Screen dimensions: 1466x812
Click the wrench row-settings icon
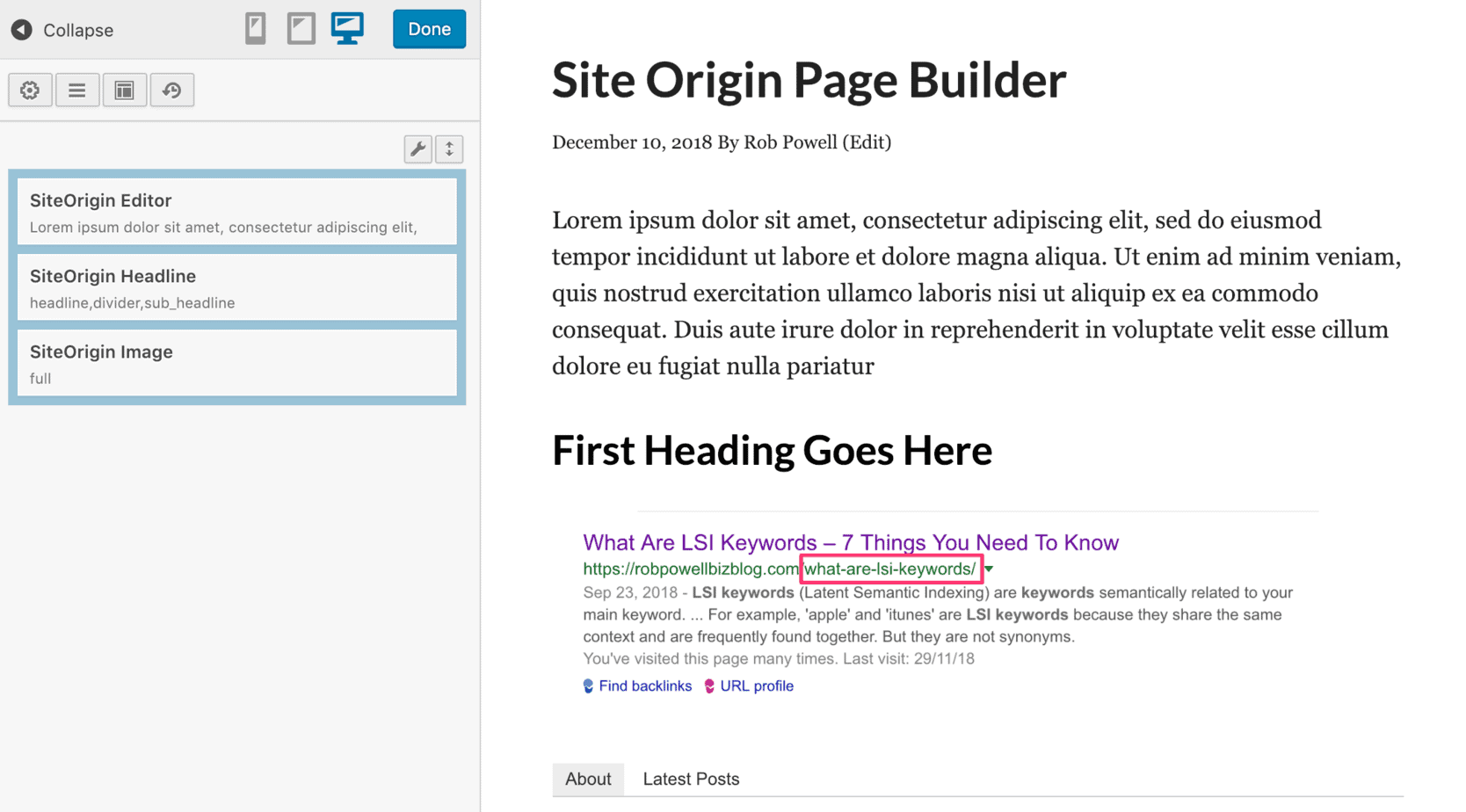[x=417, y=149]
